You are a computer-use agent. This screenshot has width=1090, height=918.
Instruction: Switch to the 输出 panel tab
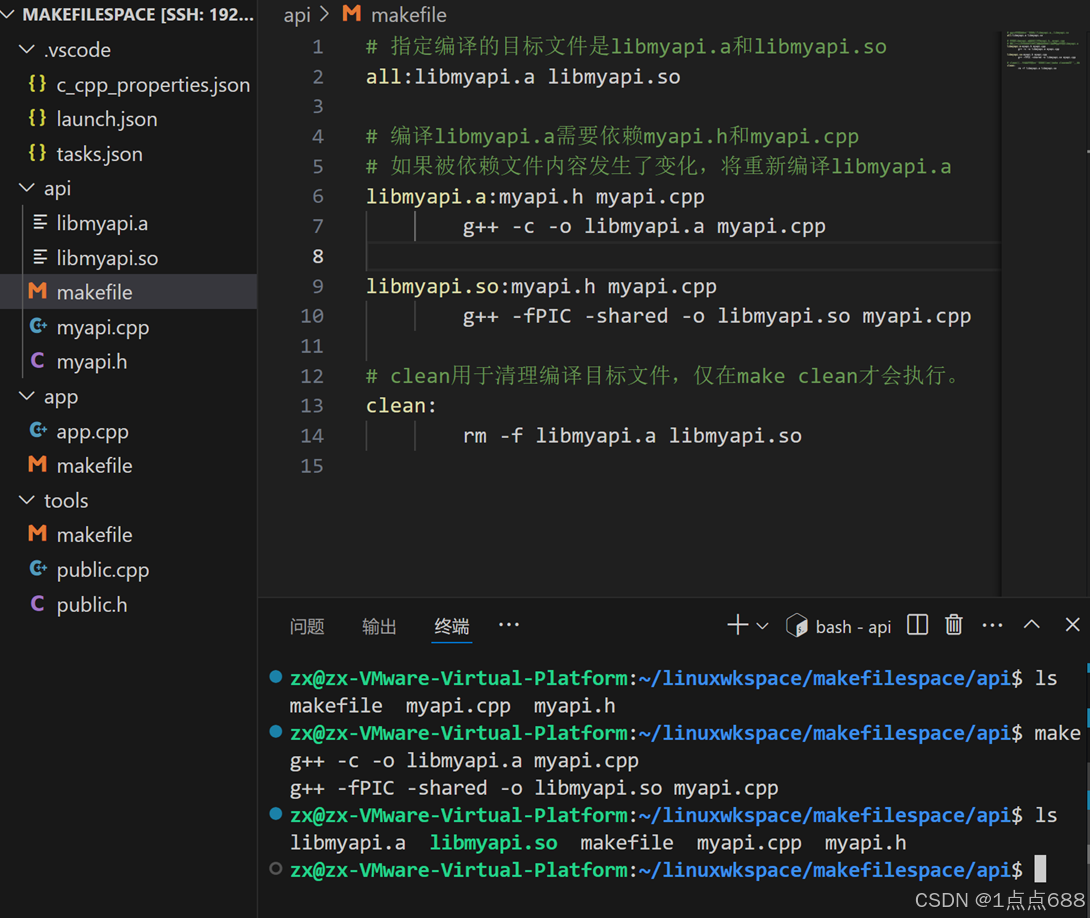[379, 626]
